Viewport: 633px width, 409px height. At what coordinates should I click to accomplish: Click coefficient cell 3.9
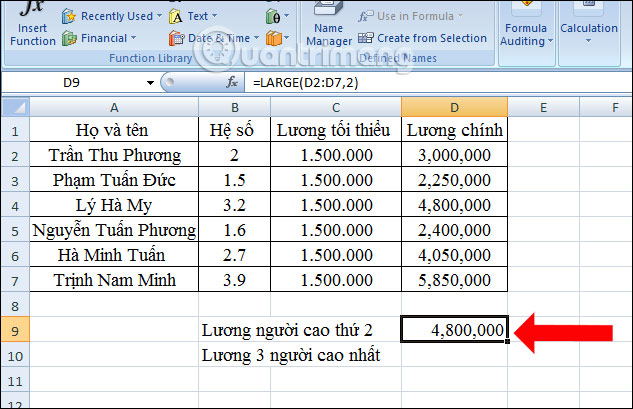coord(235,280)
